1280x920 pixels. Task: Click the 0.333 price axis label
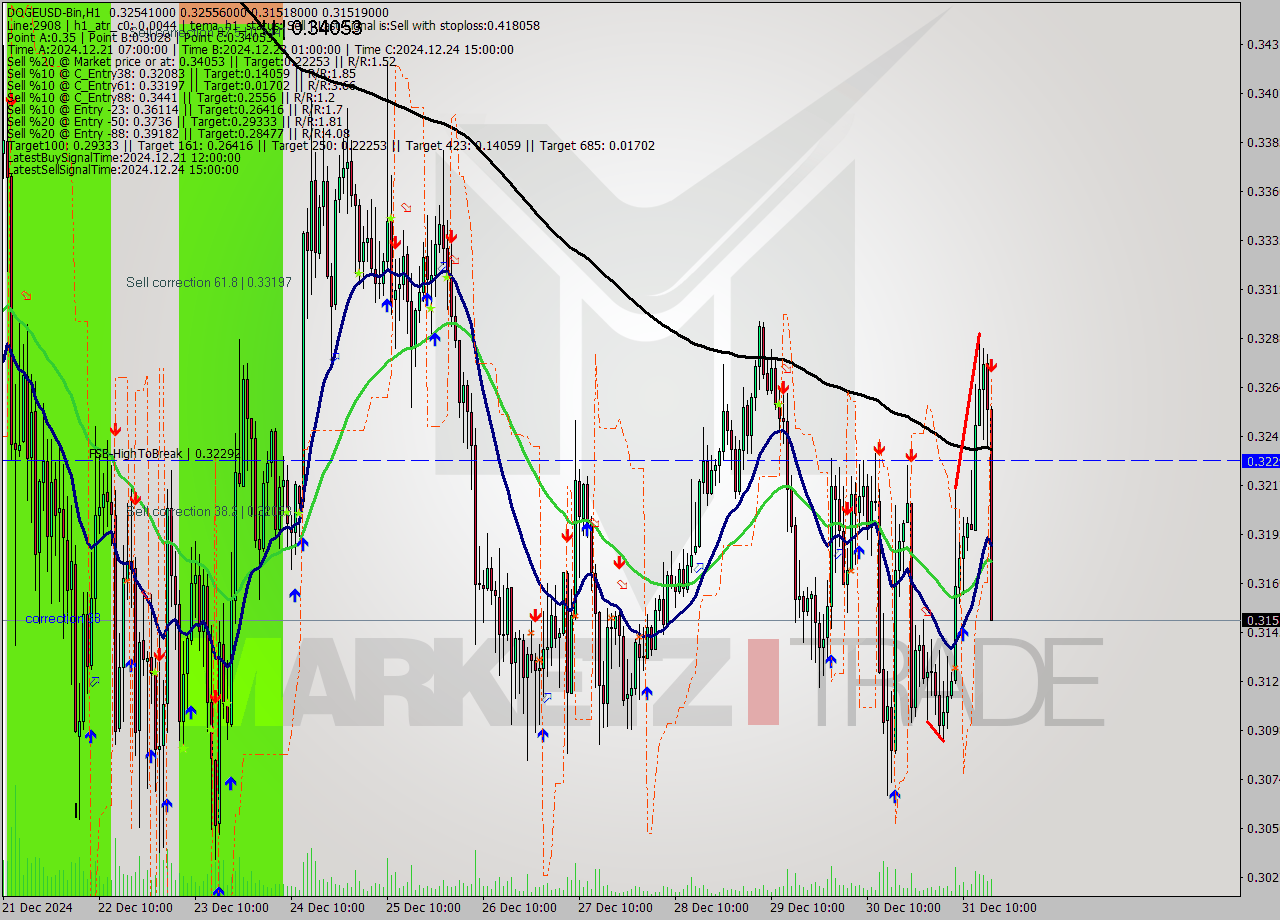(x=1262, y=240)
